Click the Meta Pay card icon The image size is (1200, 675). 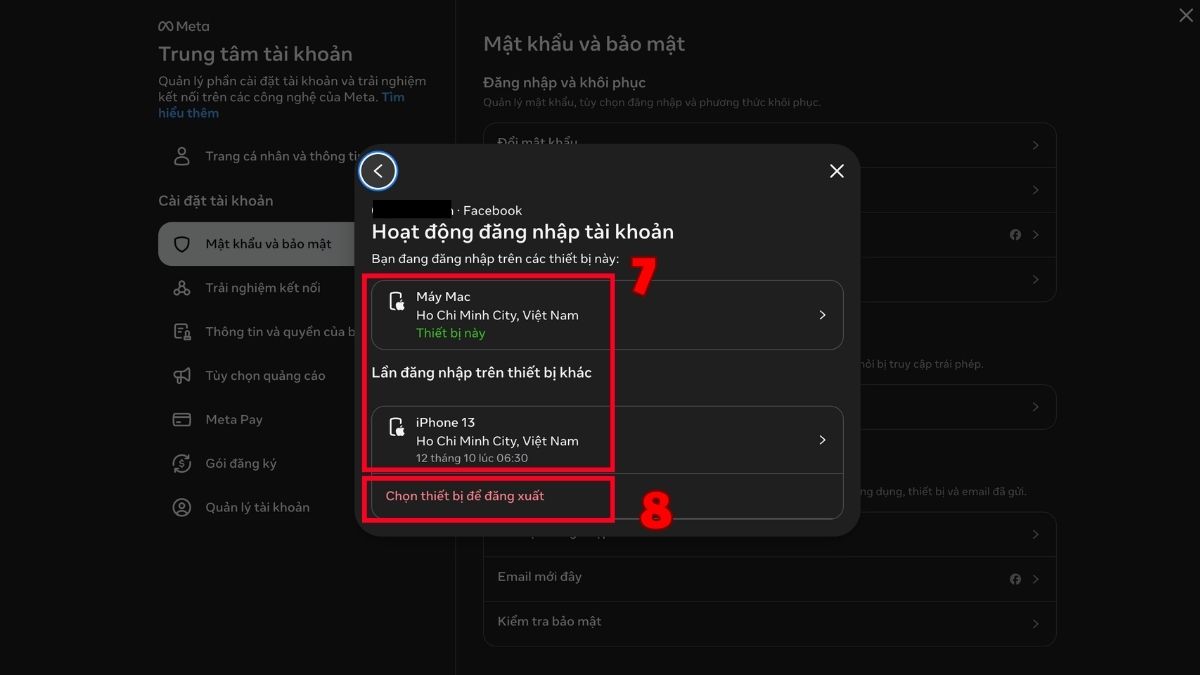pos(181,420)
